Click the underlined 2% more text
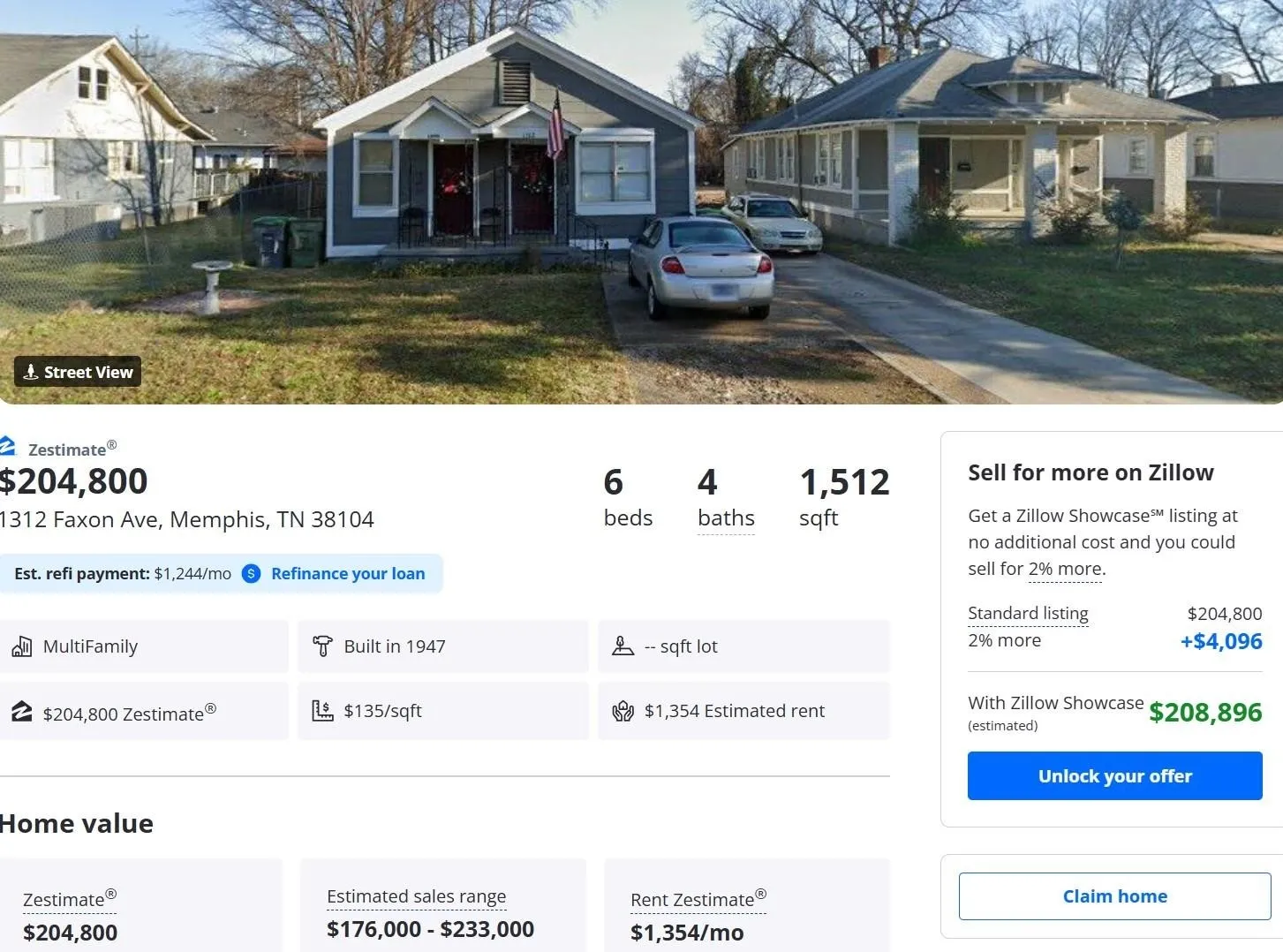 tap(1066, 570)
